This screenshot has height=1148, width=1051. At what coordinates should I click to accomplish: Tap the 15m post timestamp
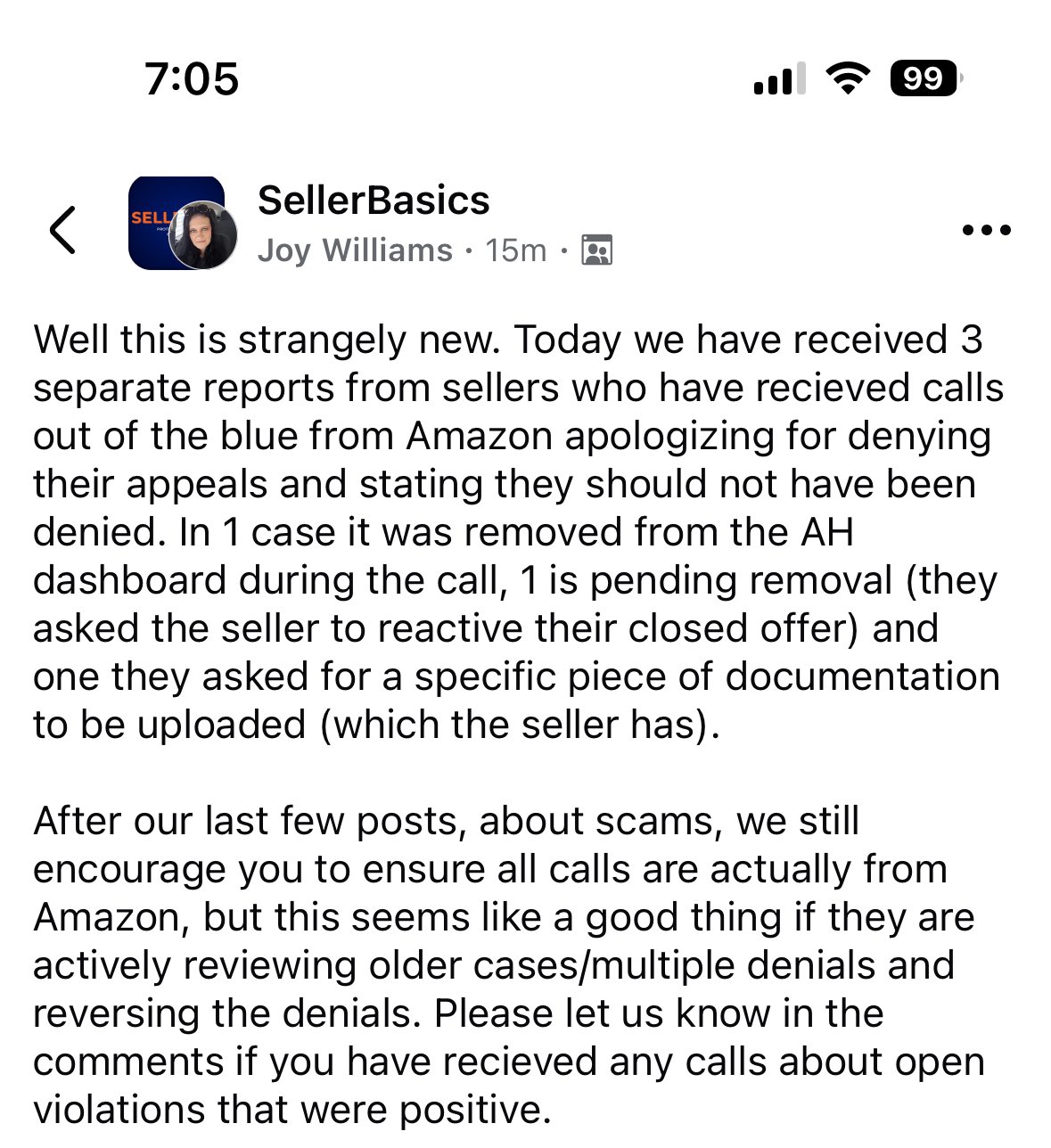click(x=515, y=250)
